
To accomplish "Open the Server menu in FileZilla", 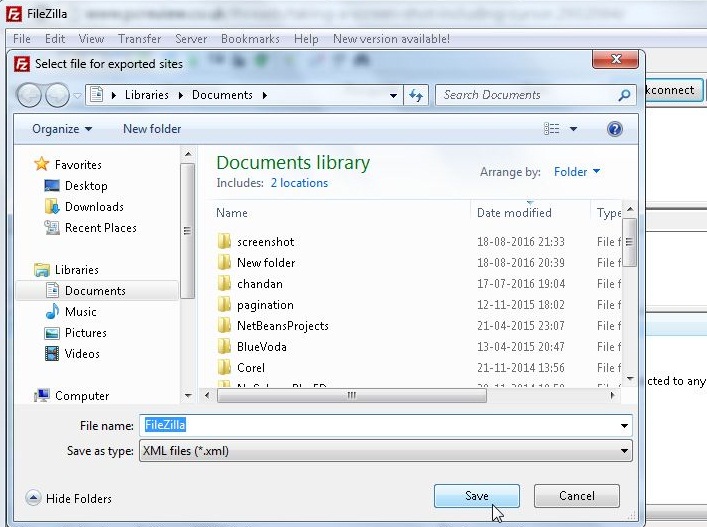I will click(x=191, y=39).
